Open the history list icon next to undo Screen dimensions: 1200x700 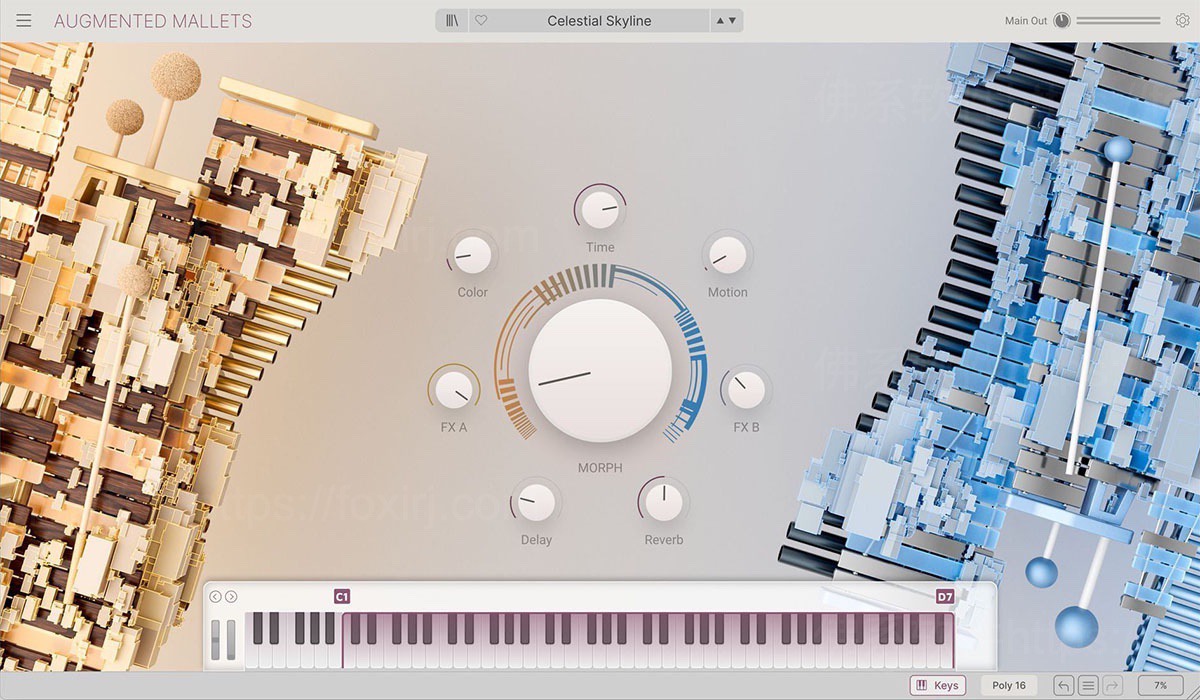pyautogui.click(x=1088, y=685)
